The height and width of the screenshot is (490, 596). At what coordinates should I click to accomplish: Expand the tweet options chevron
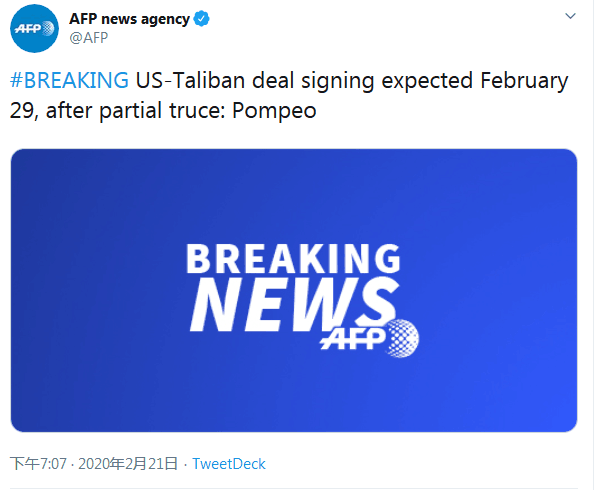pyautogui.click(x=570, y=16)
